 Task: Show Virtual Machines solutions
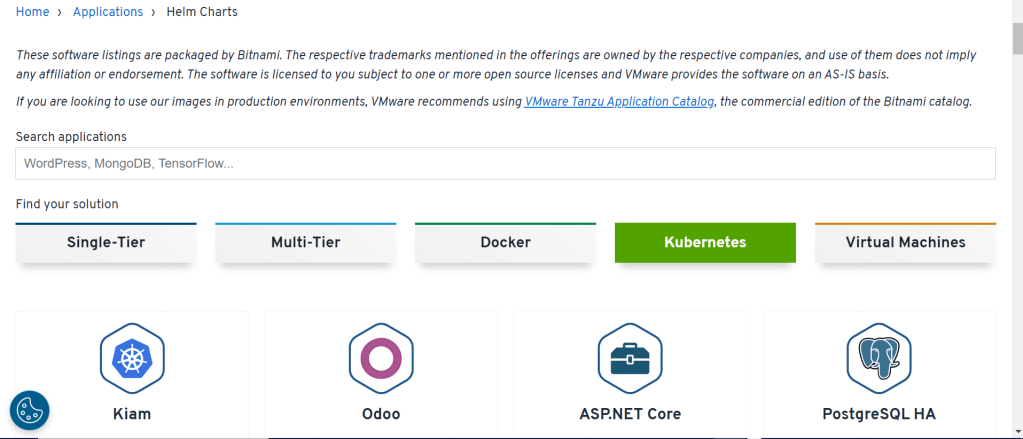(906, 243)
